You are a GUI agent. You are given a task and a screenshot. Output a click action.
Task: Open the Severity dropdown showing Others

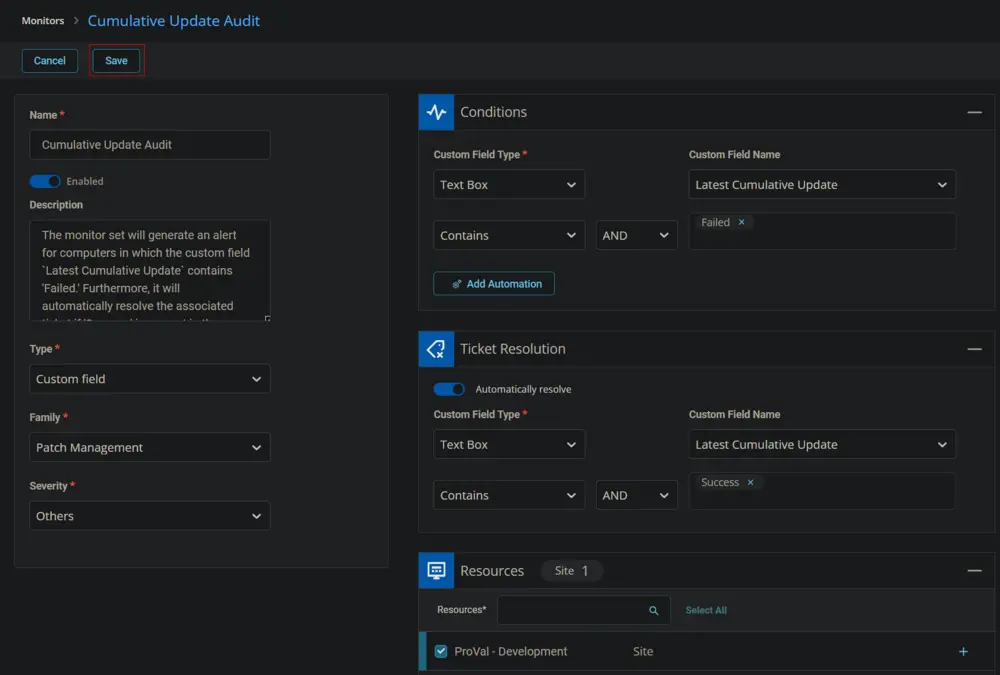[150, 516]
